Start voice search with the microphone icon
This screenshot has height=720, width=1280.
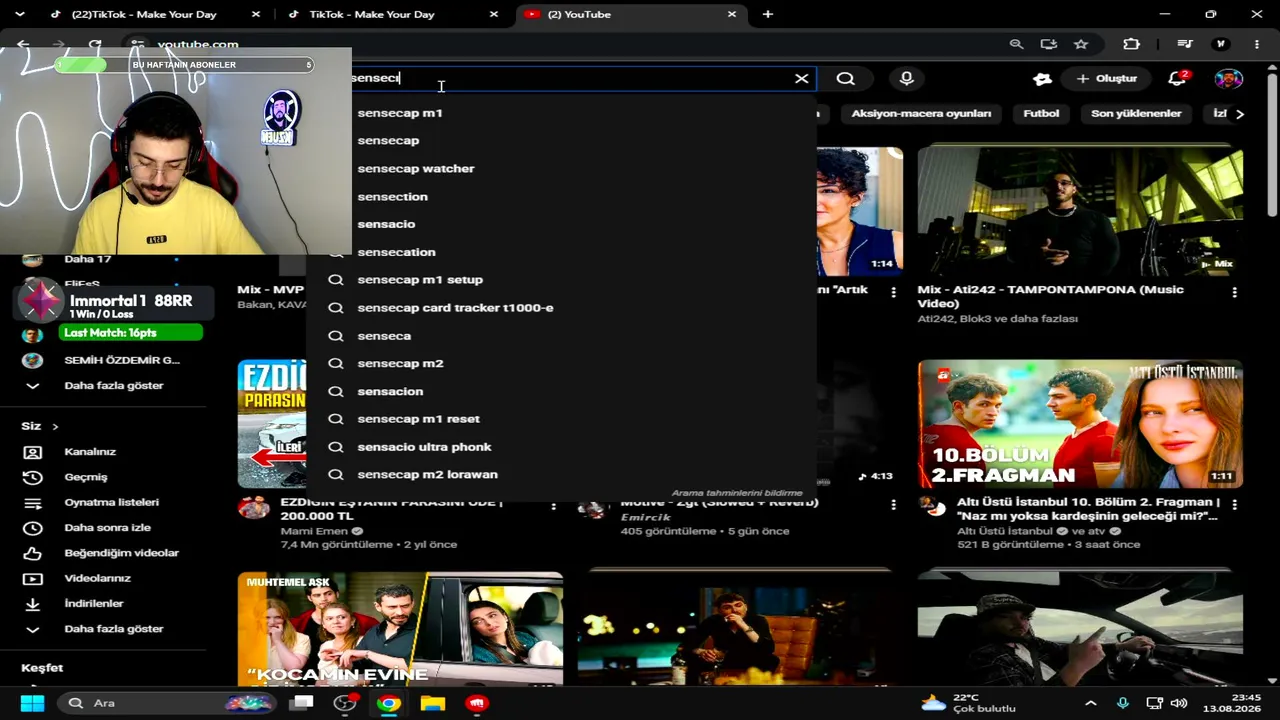click(x=907, y=78)
